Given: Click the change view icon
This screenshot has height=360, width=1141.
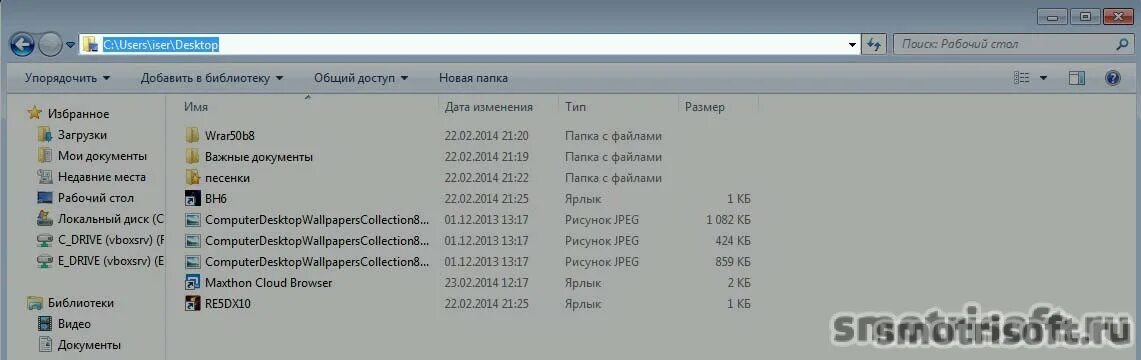Looking at the screenshot, I should click(1022, 78).
